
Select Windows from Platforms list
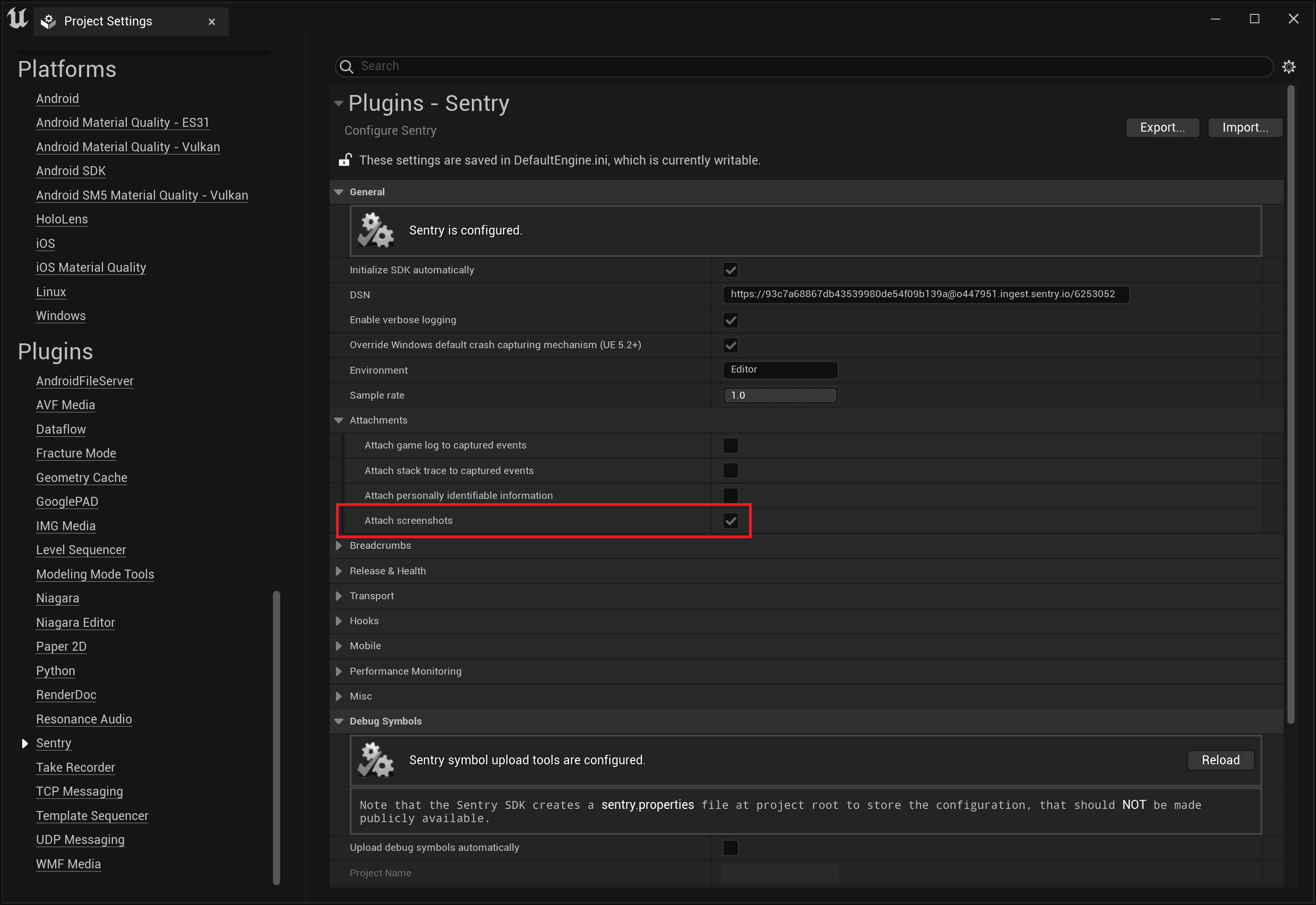click(60, 315)
